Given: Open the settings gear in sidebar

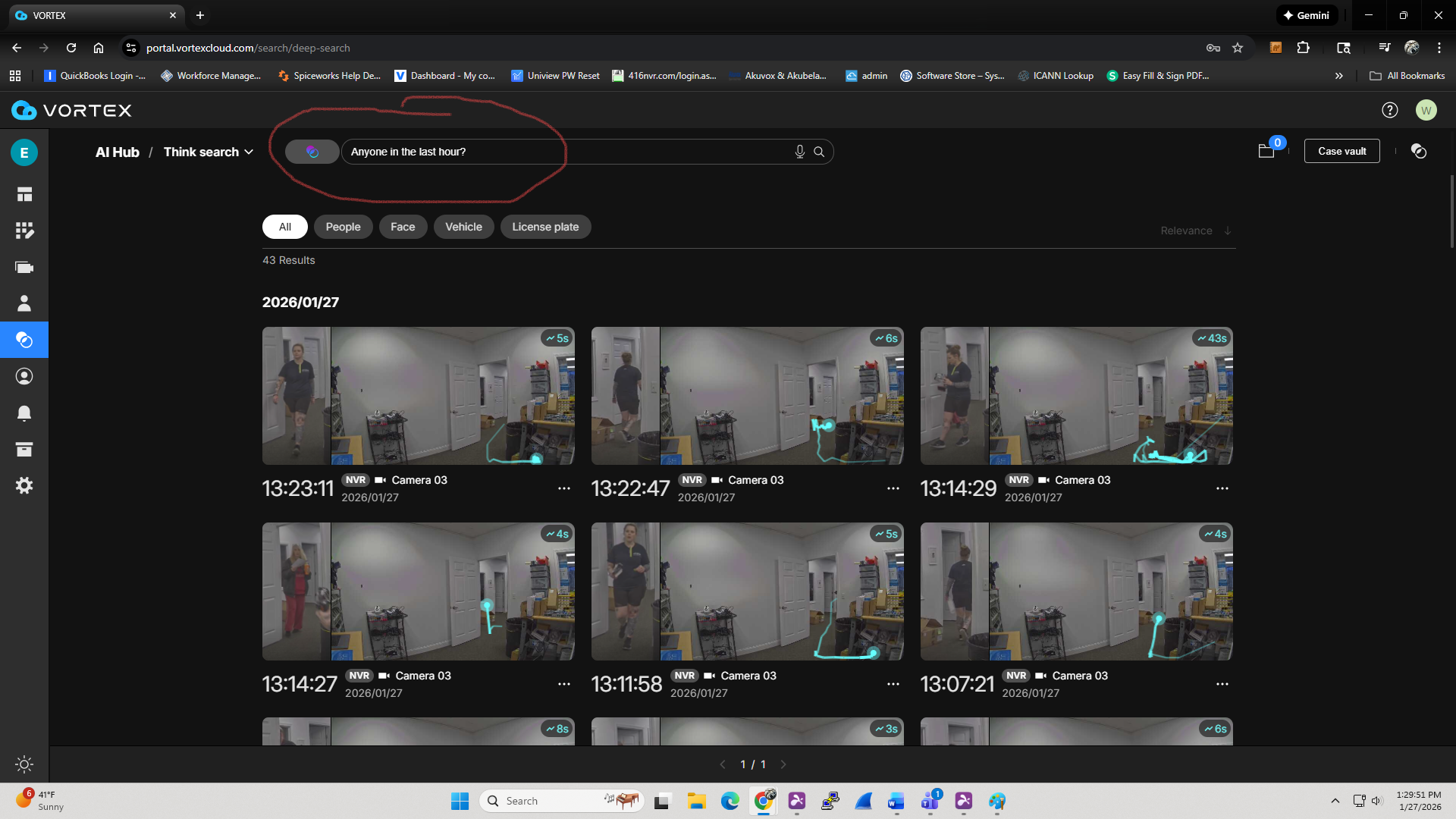Looking at the screenshot, I should coord(24,486).
